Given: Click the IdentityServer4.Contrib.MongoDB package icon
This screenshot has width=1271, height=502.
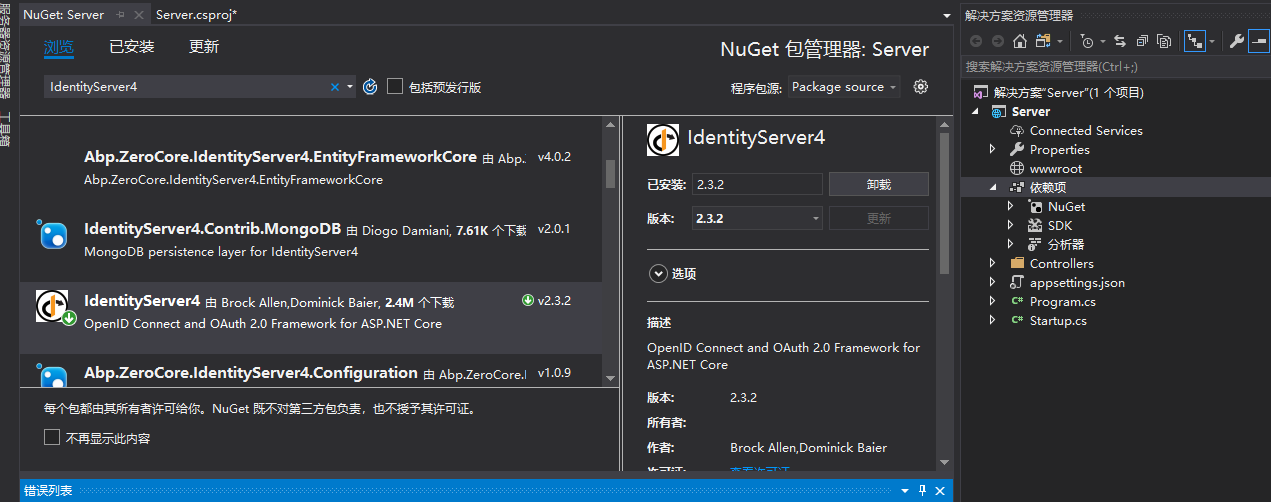Looking at the screenshot, I should (x=52, y=236).
